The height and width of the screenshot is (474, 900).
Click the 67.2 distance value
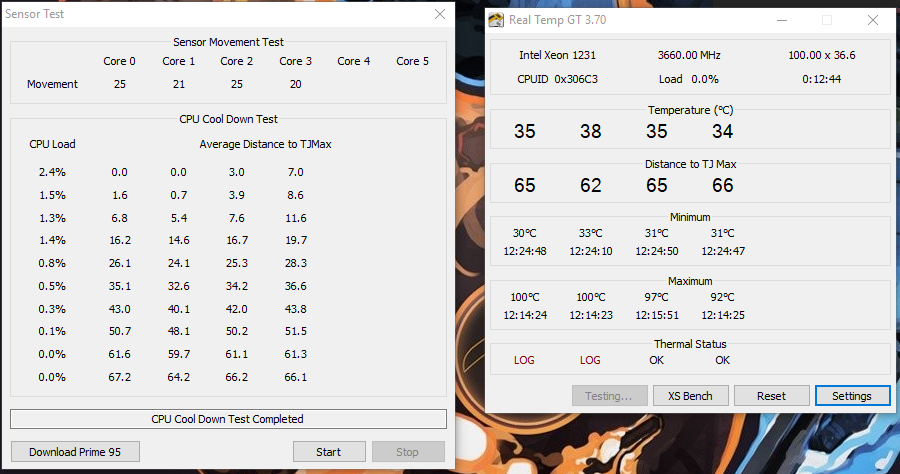[x=119, y=377]
